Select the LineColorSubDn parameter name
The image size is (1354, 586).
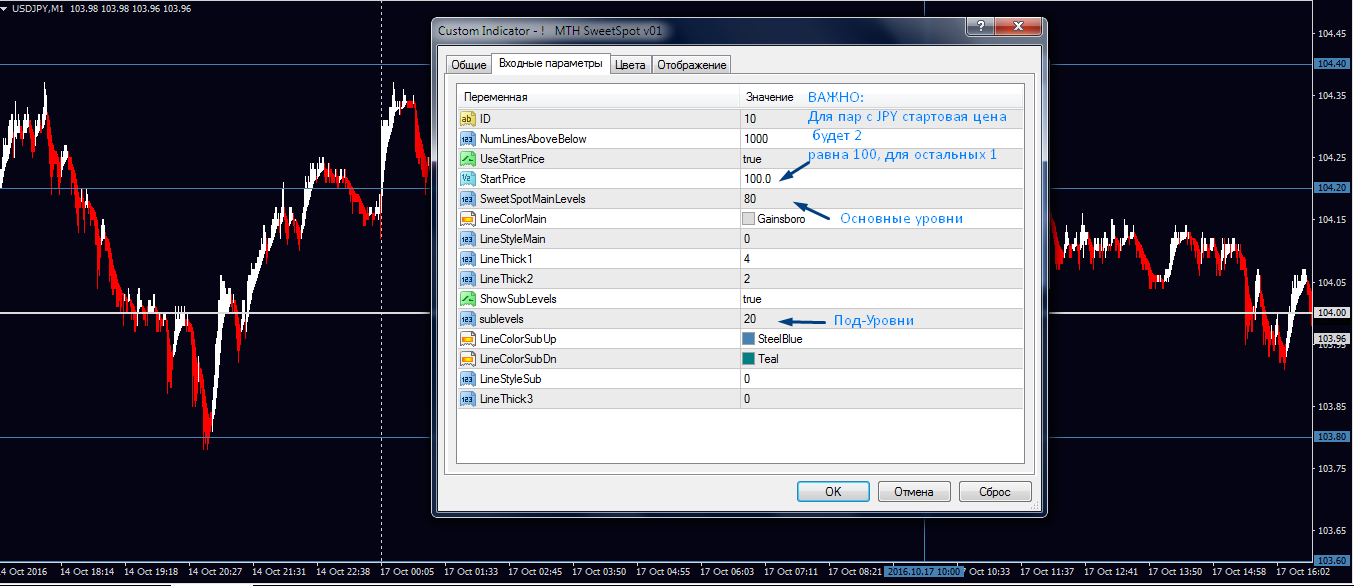click(x=518, y=359)
